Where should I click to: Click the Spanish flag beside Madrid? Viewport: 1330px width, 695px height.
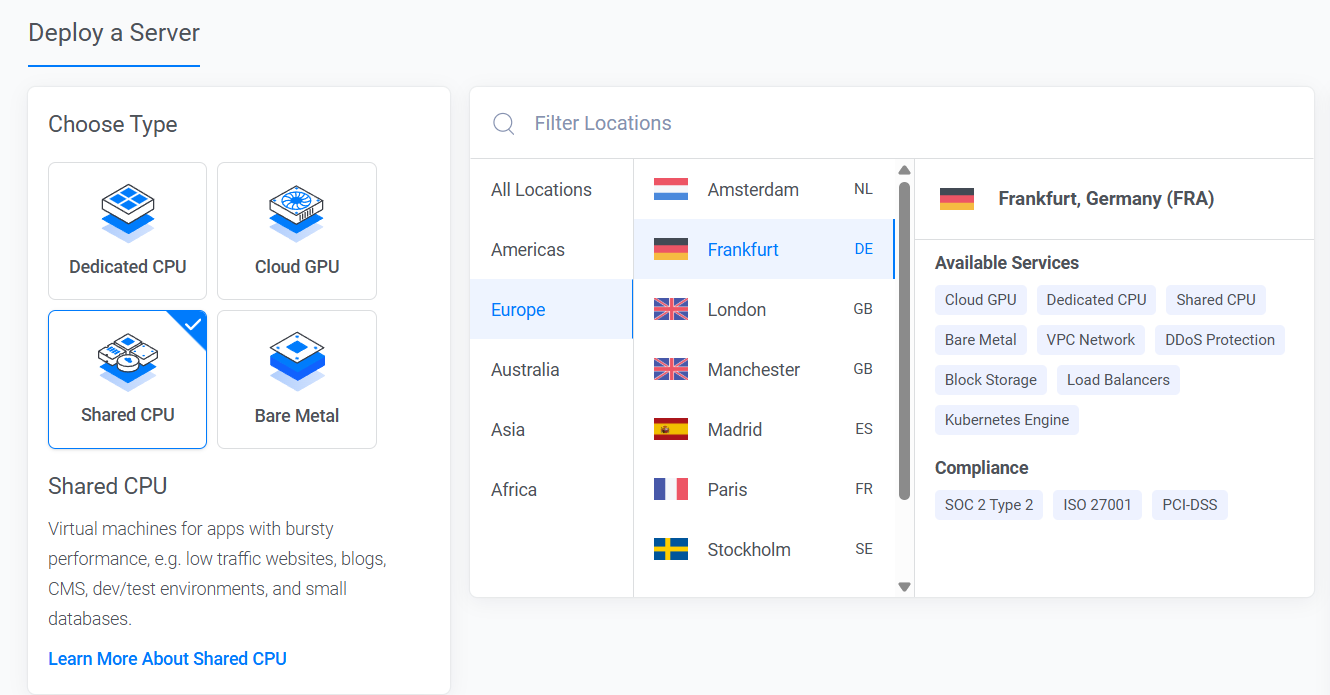671,429
